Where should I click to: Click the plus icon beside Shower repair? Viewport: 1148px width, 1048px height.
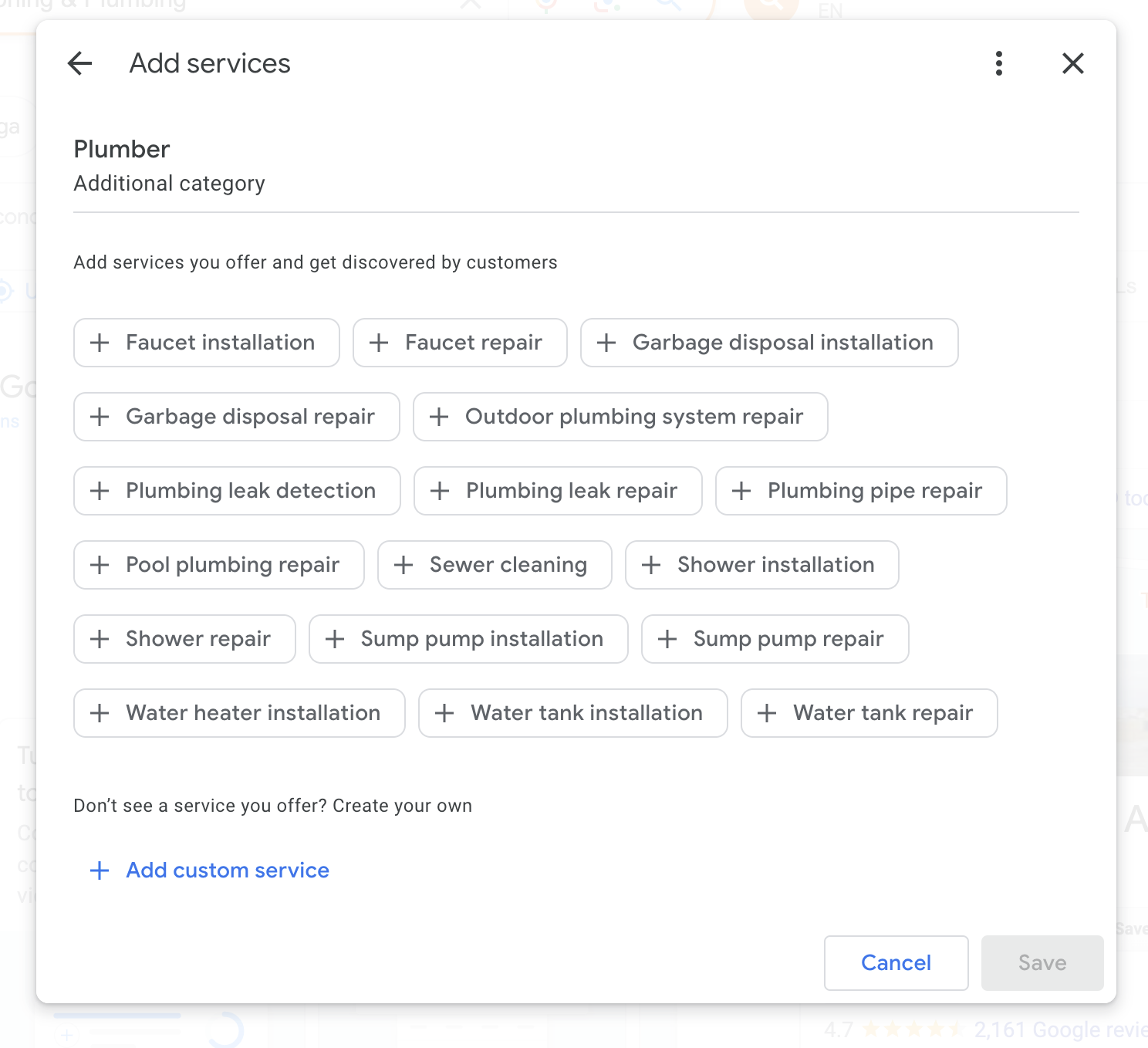coord(100,639)
